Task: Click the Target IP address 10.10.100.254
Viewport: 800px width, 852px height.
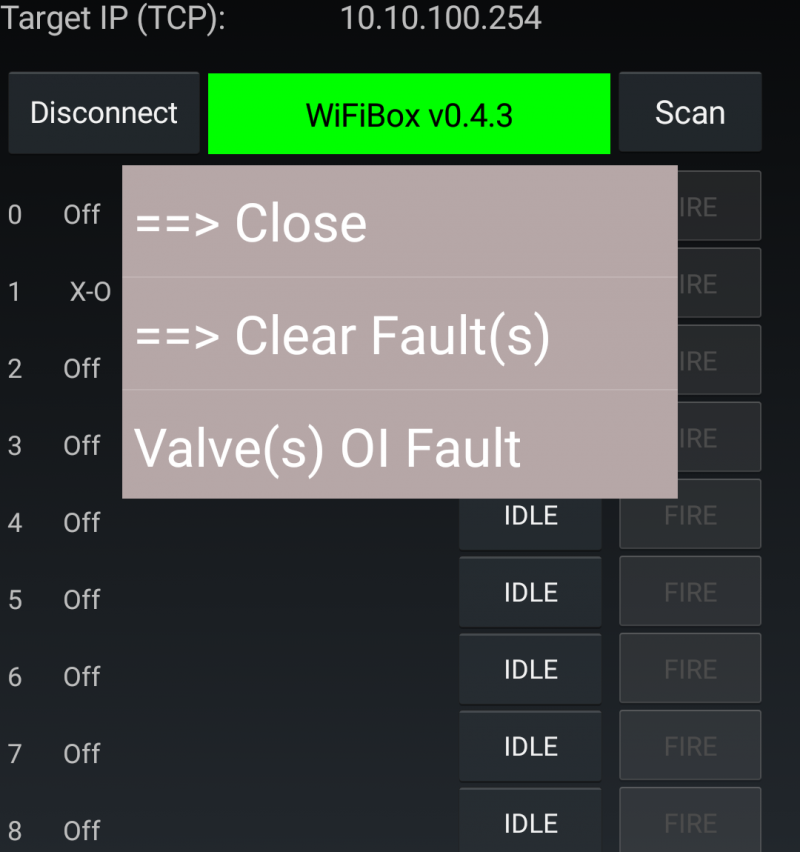Action: point(441,18)
